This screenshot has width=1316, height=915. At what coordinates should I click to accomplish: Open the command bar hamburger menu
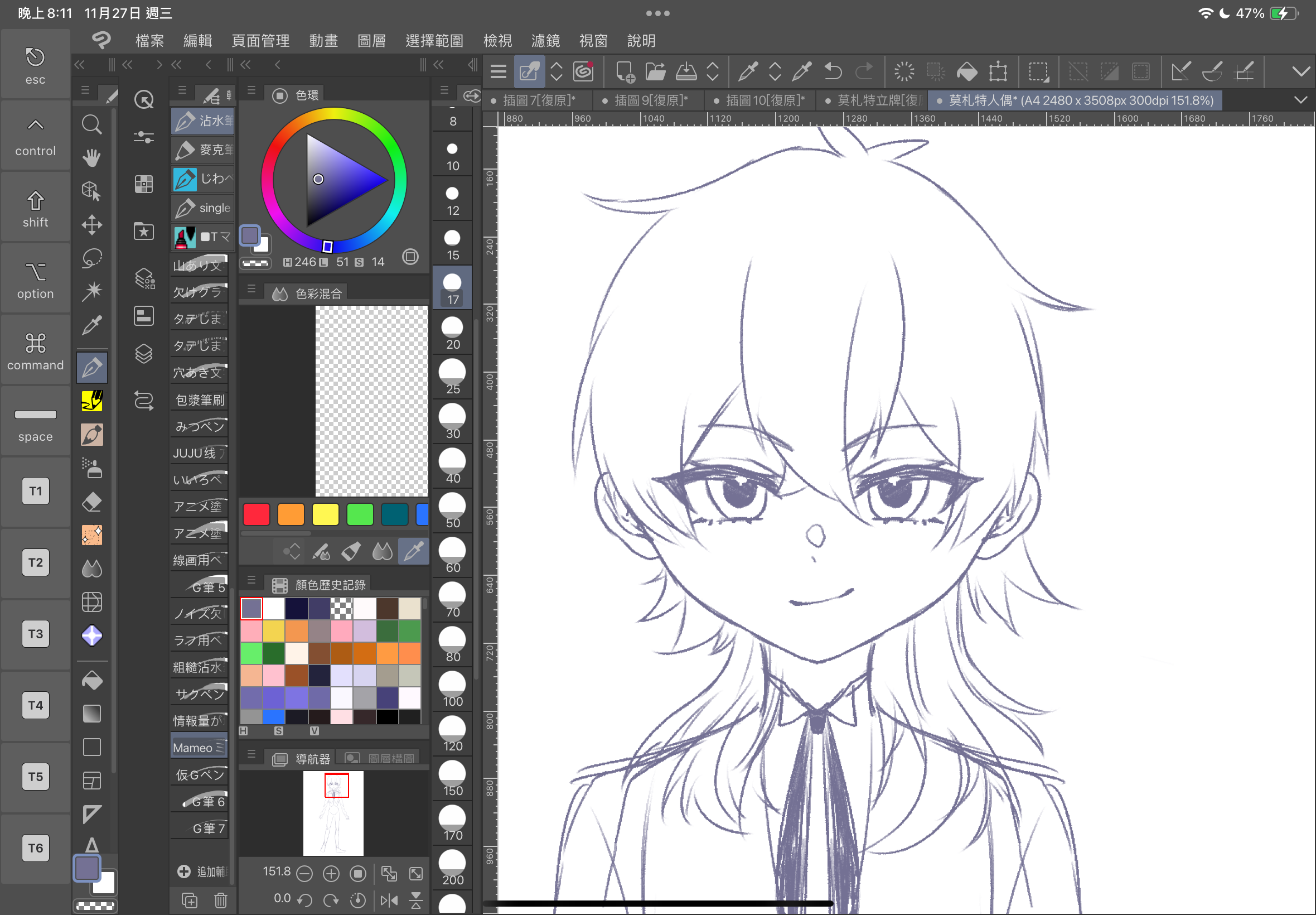coord(499,71)
